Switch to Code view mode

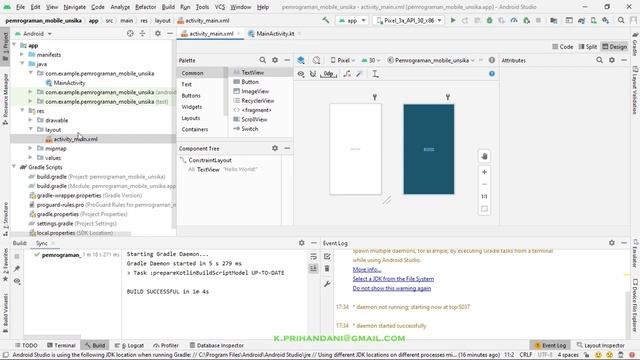(x=562, y=47)
